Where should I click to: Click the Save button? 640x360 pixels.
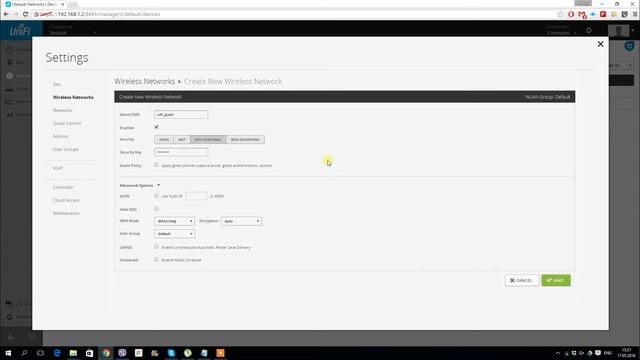tap(556, 280)
